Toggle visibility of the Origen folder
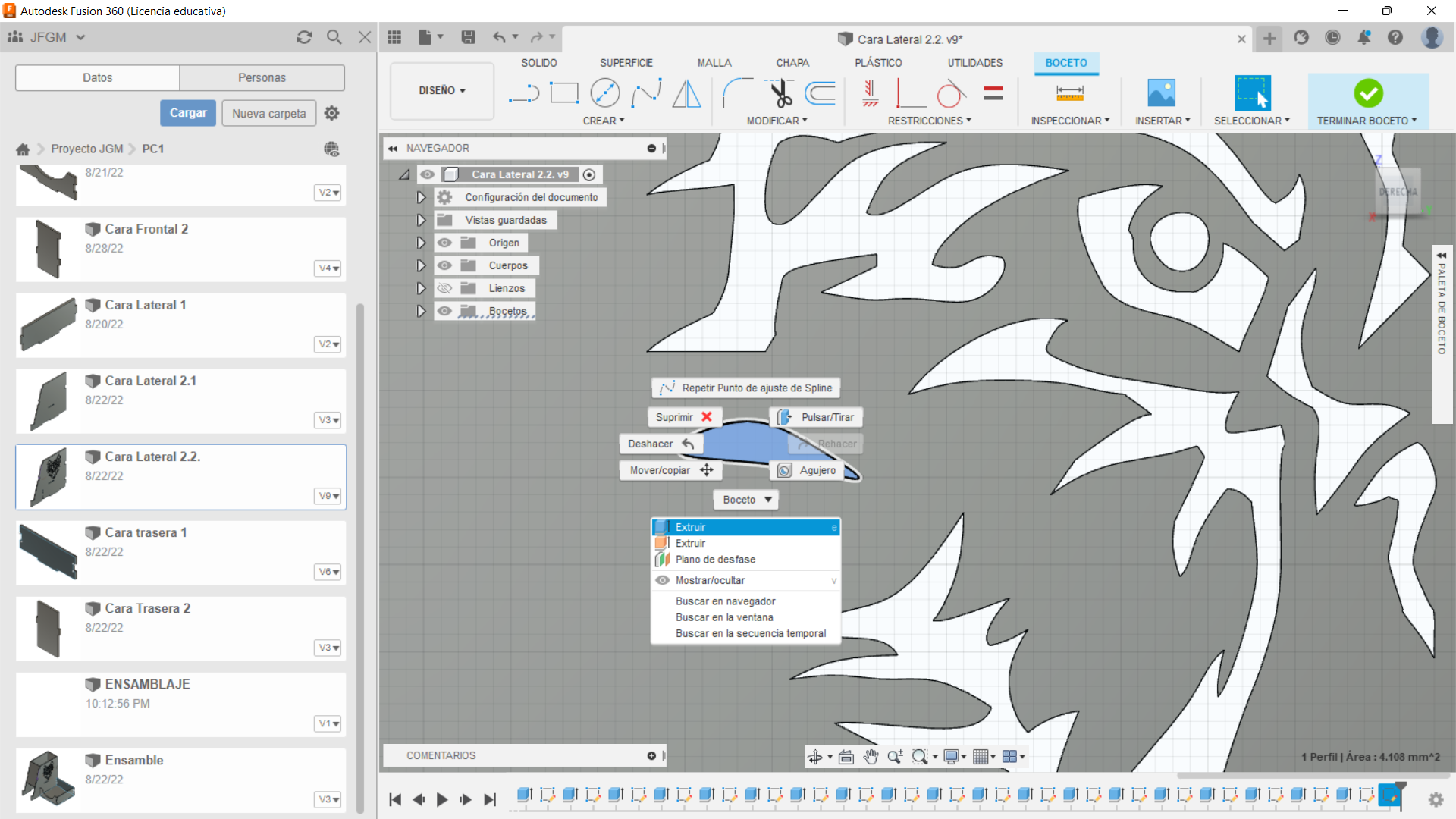Viewport: 1456px width, 819px height. [x=445, y=243]
